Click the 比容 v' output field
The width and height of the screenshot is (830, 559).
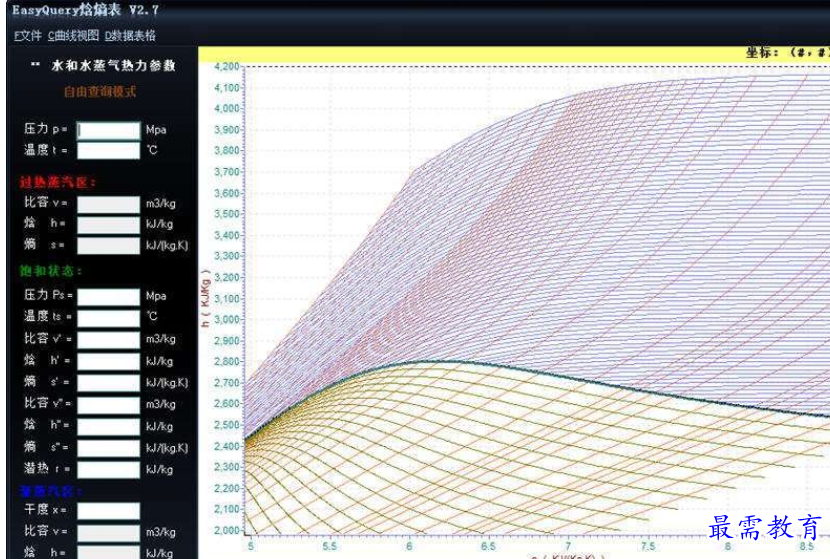109,340
